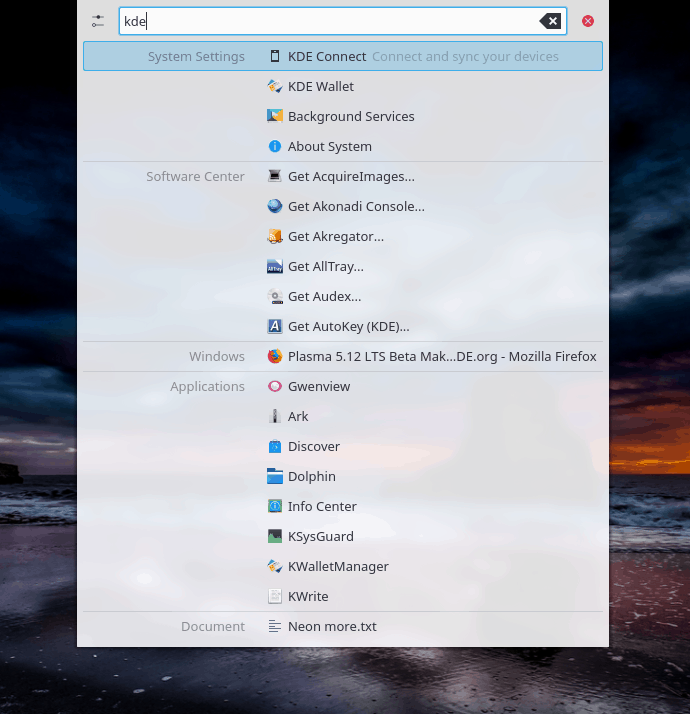Viewport: 690px width, 714px height.
Task: Choose 'Get AcquireImages...' result
Action: pyautogui.click(x=351, y=176)
